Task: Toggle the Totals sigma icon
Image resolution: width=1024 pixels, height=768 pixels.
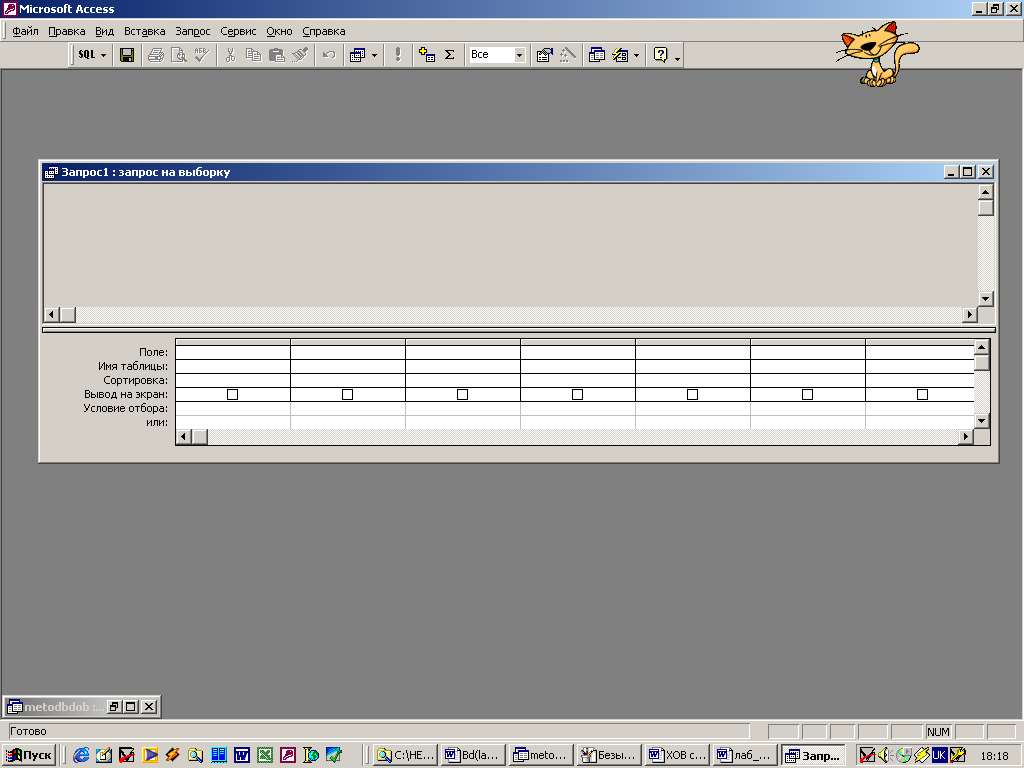Action: coord(450,55)
